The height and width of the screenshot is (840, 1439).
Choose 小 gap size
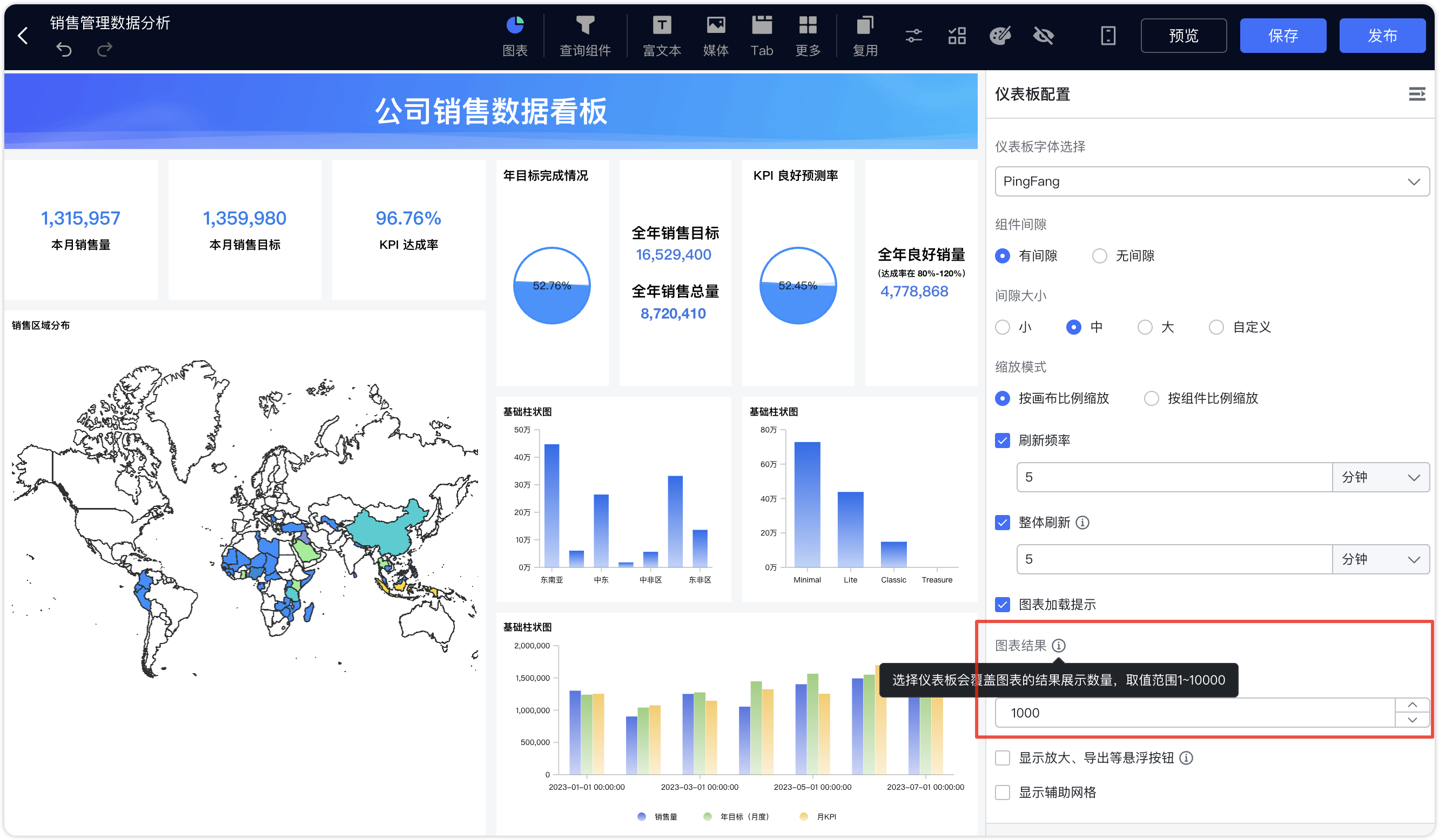pos(1002,327)
